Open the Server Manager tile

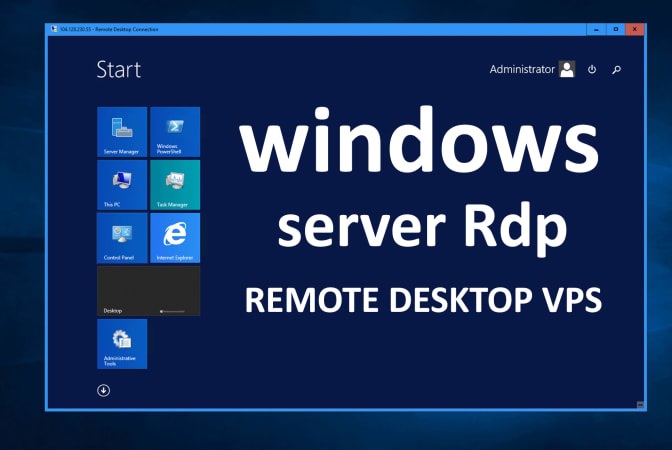(x=122, y=132)
